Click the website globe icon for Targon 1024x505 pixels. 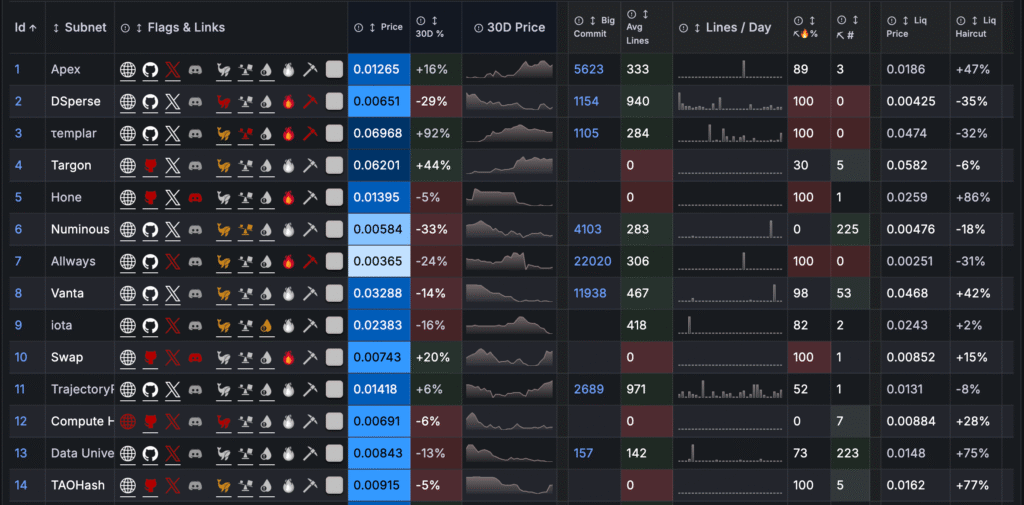point(127,165)
